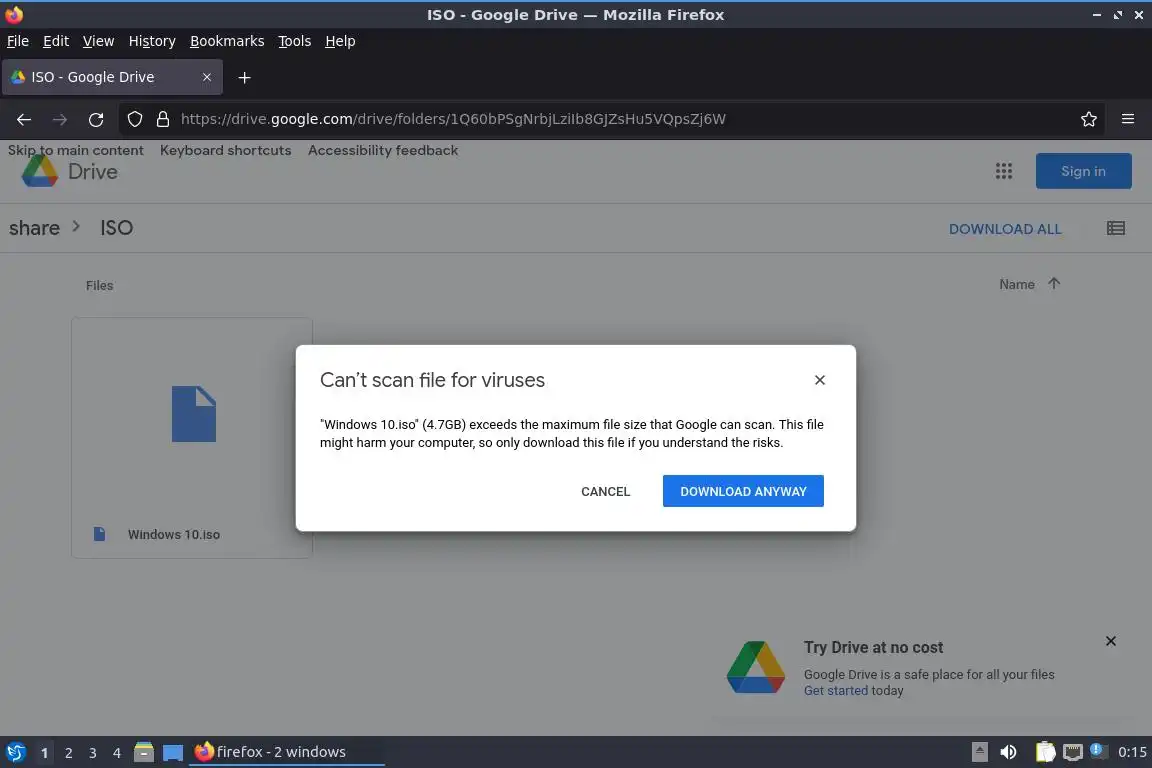
Task: Click the ISO breadcrumb folder
Action: coord(116,228)
